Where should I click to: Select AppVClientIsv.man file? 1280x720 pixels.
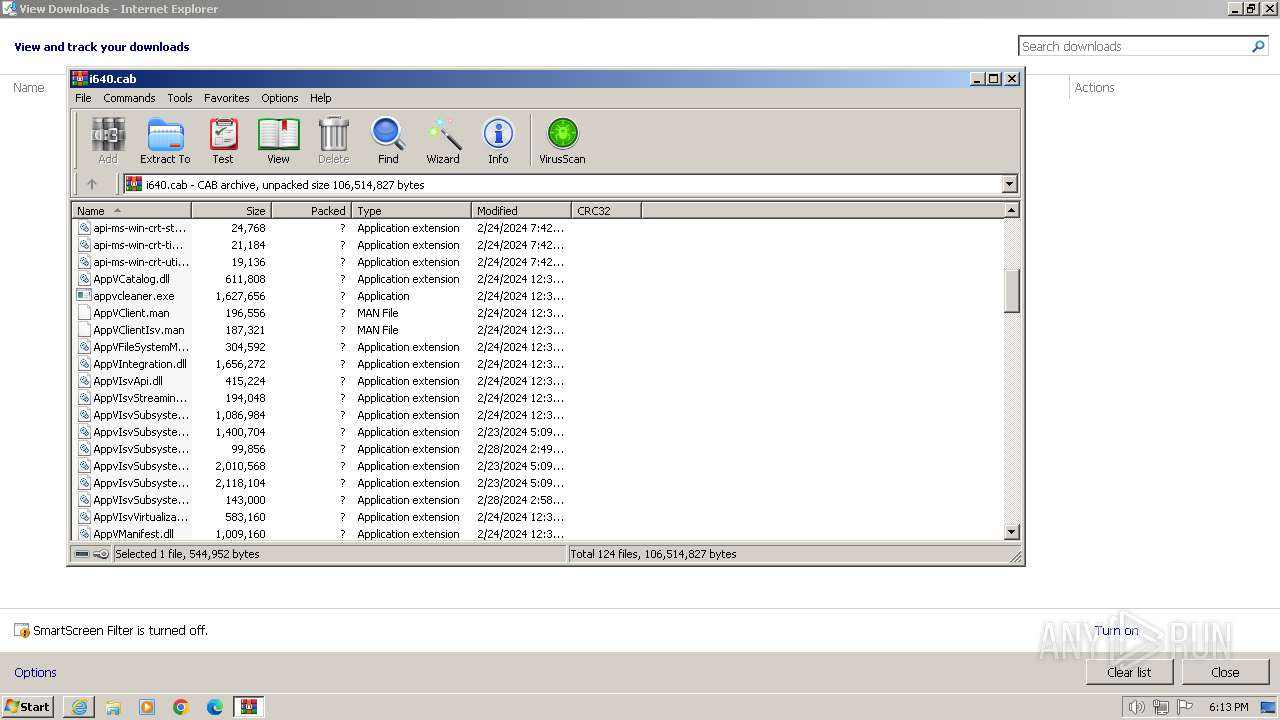(x=139, y=330)
